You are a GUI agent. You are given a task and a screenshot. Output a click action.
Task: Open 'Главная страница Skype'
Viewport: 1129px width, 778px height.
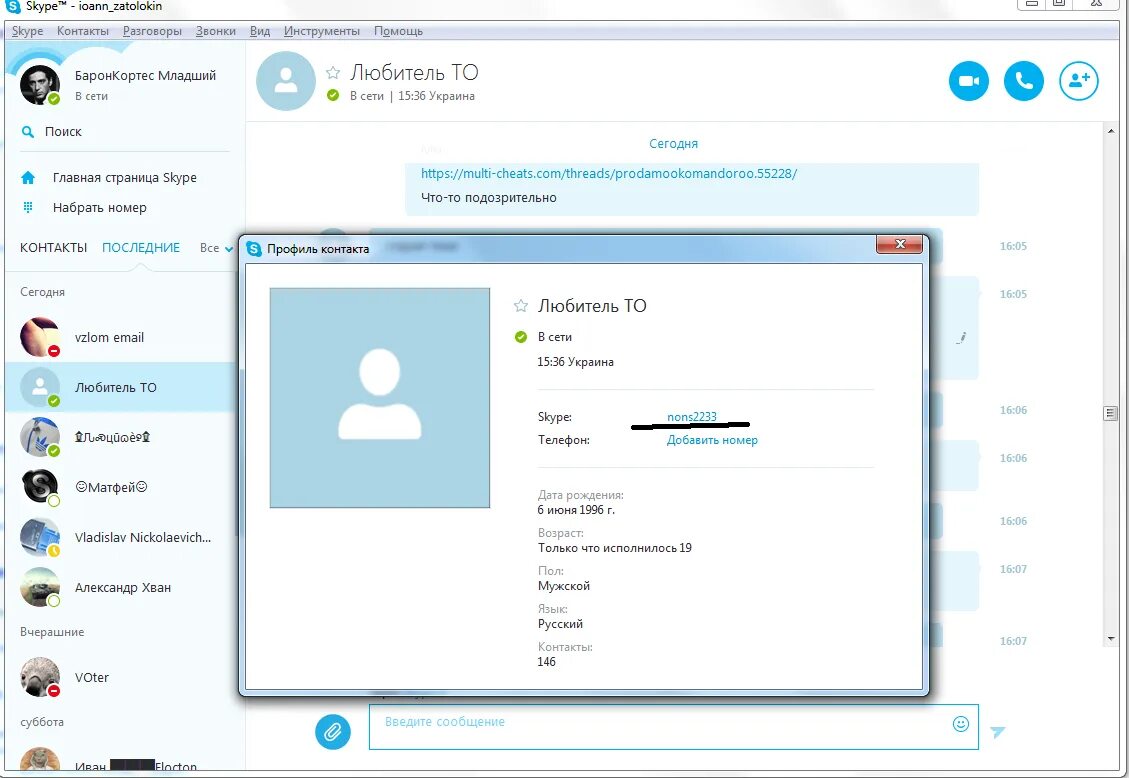tap(125, 178)
